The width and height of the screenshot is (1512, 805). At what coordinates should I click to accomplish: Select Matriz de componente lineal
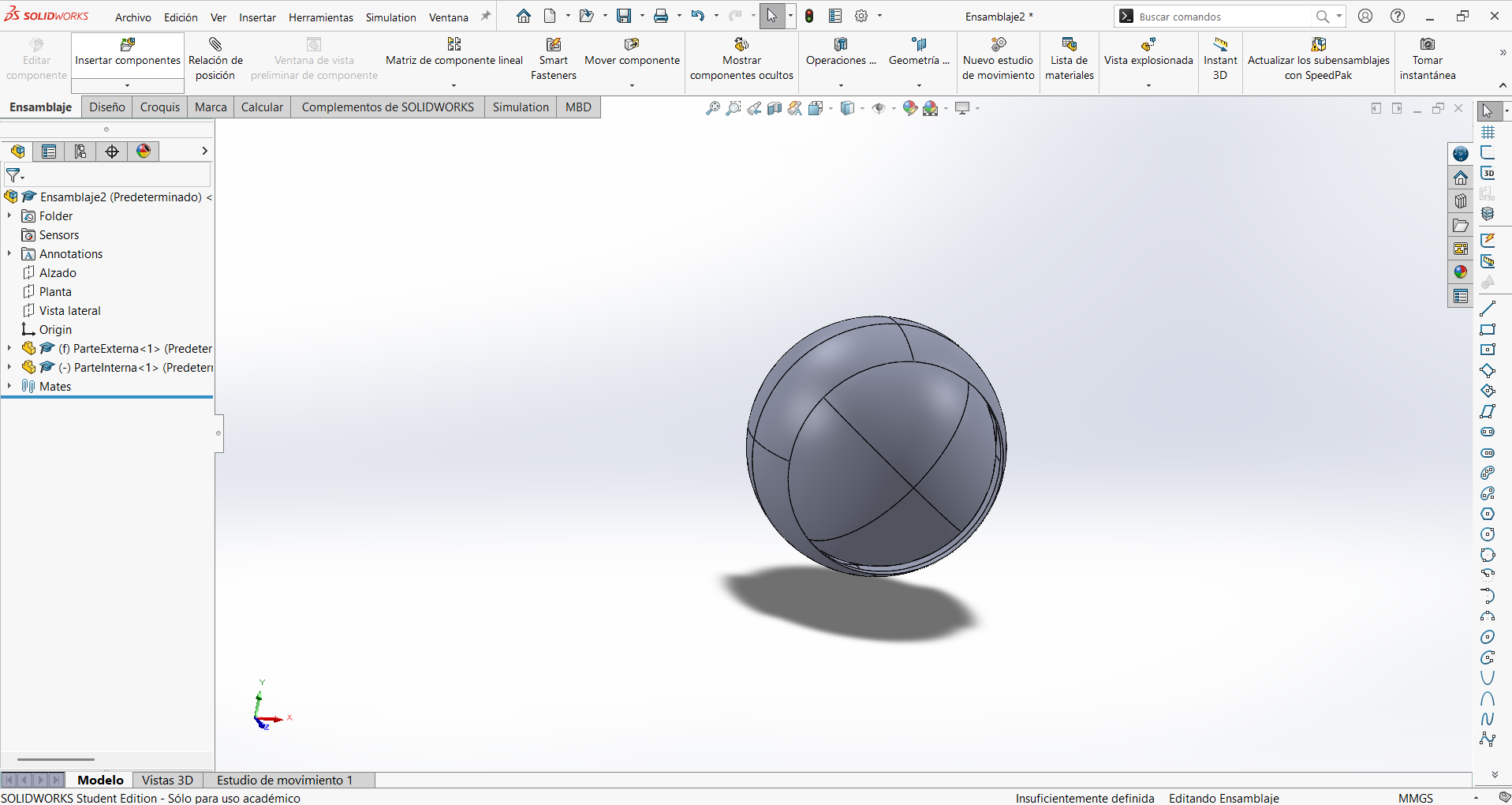[454, 52]
